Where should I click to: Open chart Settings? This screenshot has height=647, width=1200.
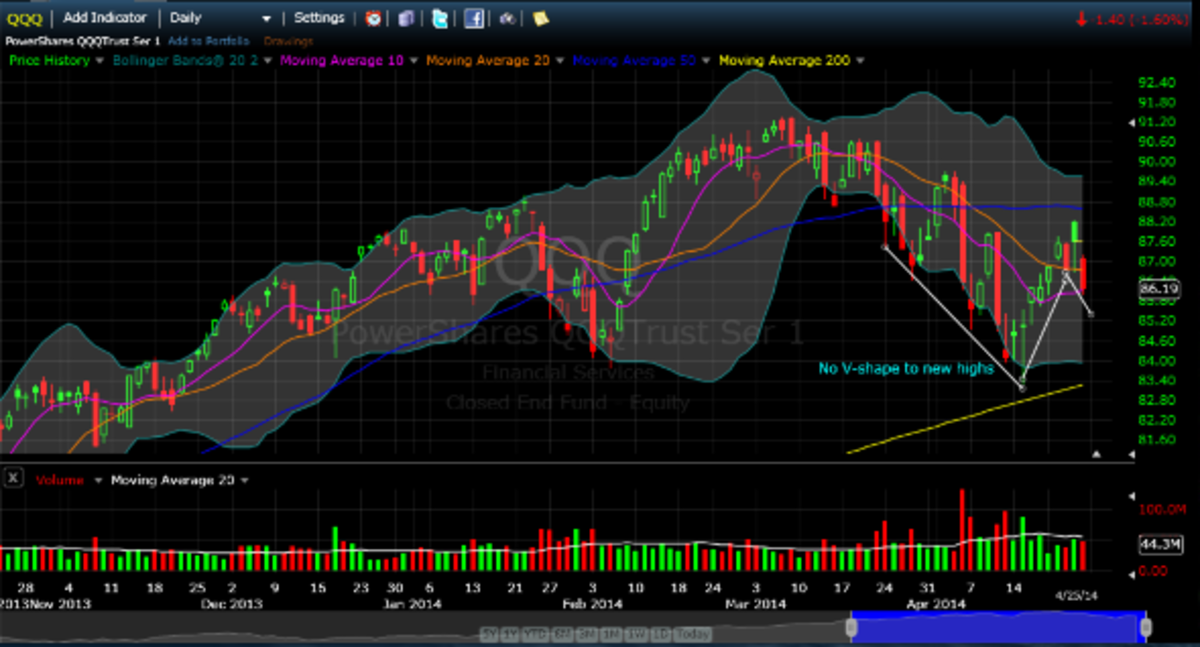point(319,18)
